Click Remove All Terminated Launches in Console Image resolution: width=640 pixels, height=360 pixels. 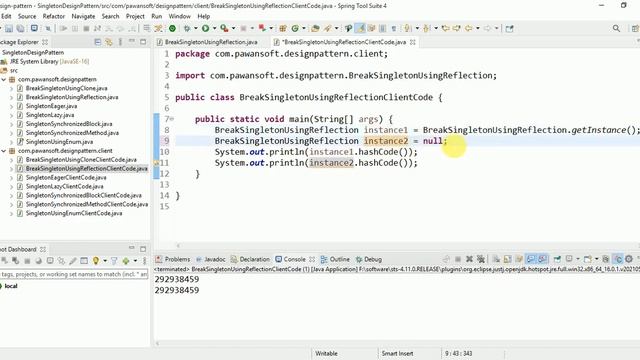point(481,259)
